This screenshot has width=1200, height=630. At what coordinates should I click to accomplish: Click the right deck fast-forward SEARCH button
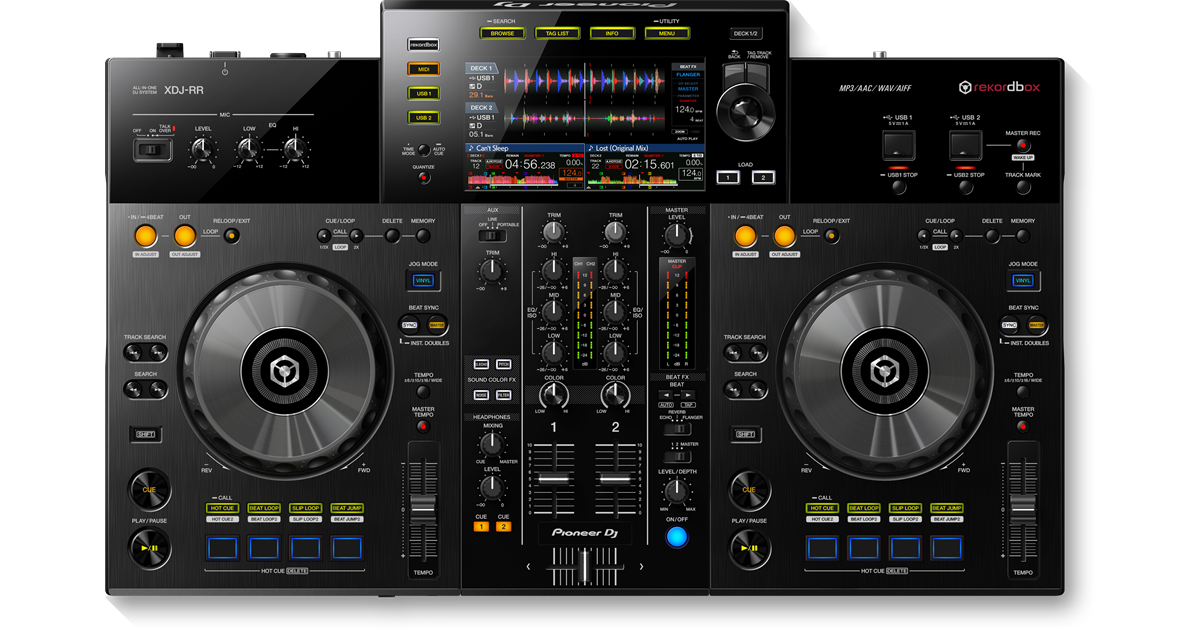coord(758,390)
